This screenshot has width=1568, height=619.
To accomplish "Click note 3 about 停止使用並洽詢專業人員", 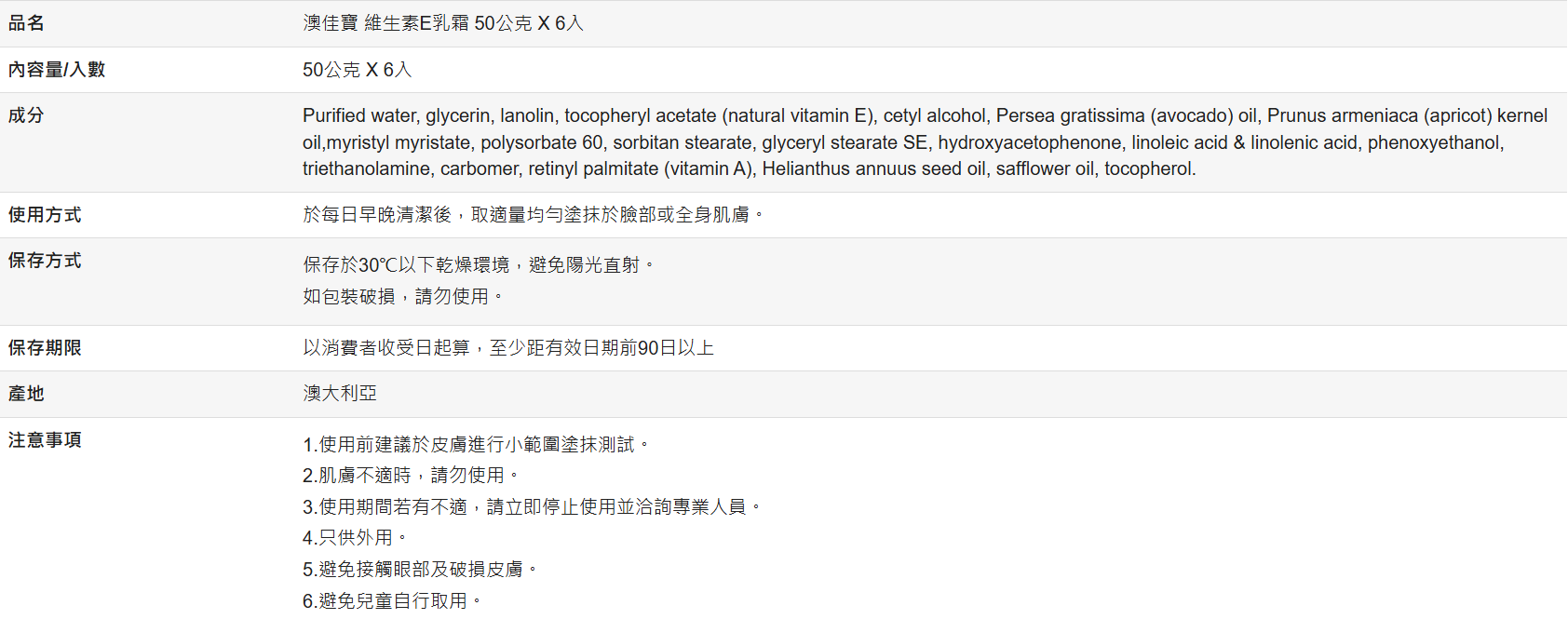I will click(x=531, y=507).
